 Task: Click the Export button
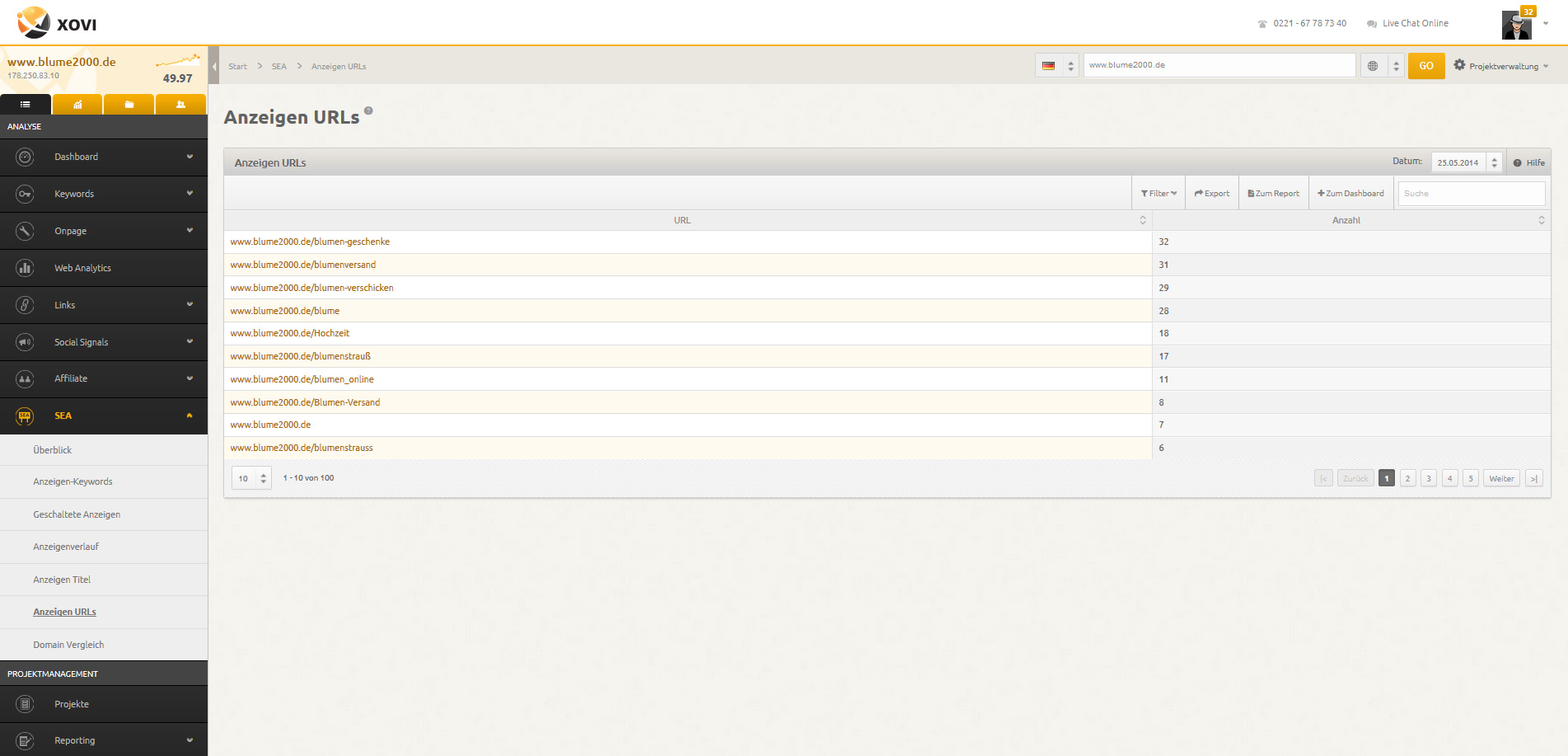(1212, 194)
